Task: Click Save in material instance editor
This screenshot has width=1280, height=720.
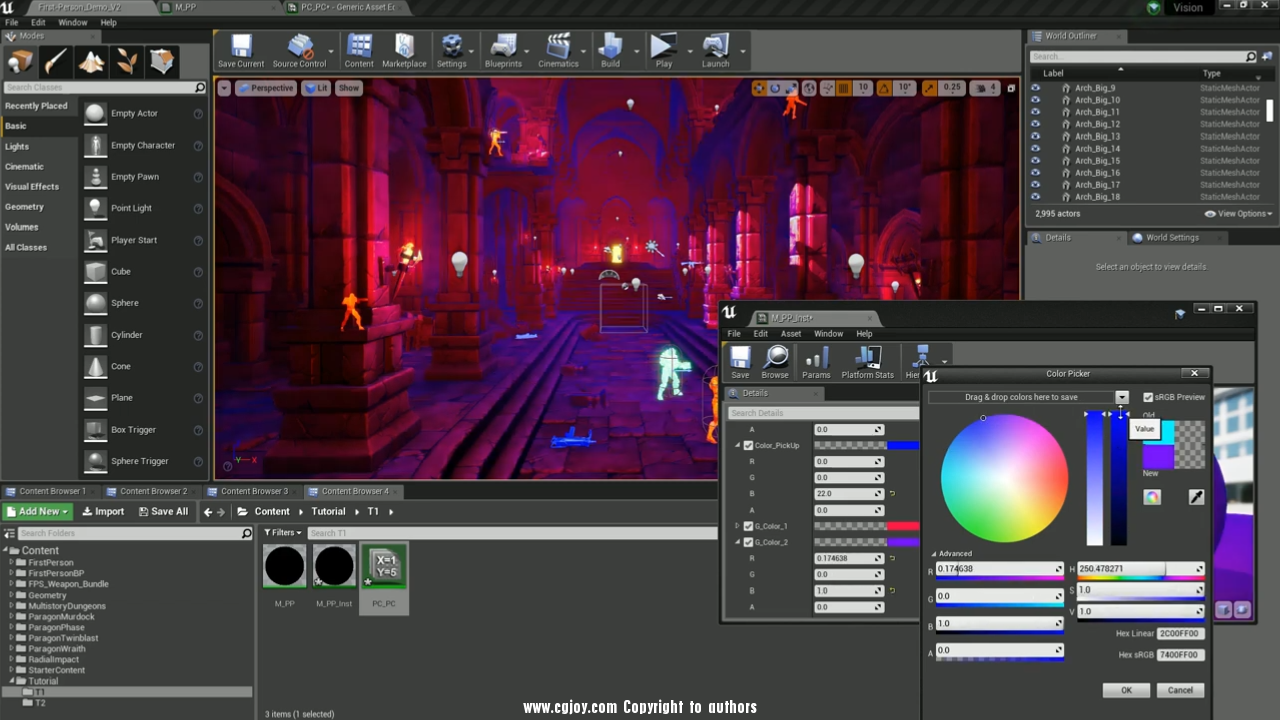Action: click(x=740, y=362)
